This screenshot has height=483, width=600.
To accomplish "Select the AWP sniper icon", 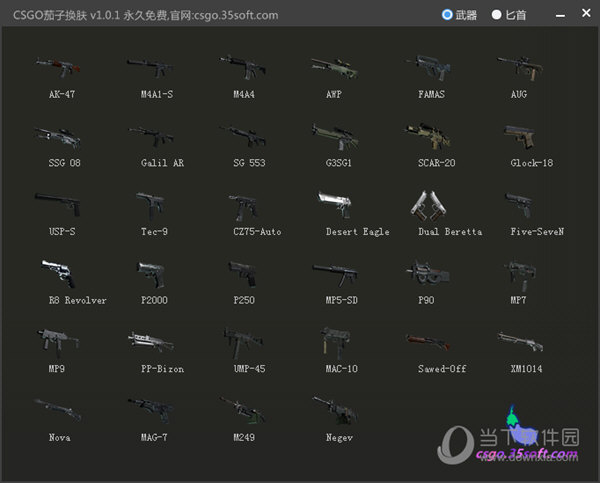I will 335,67.
